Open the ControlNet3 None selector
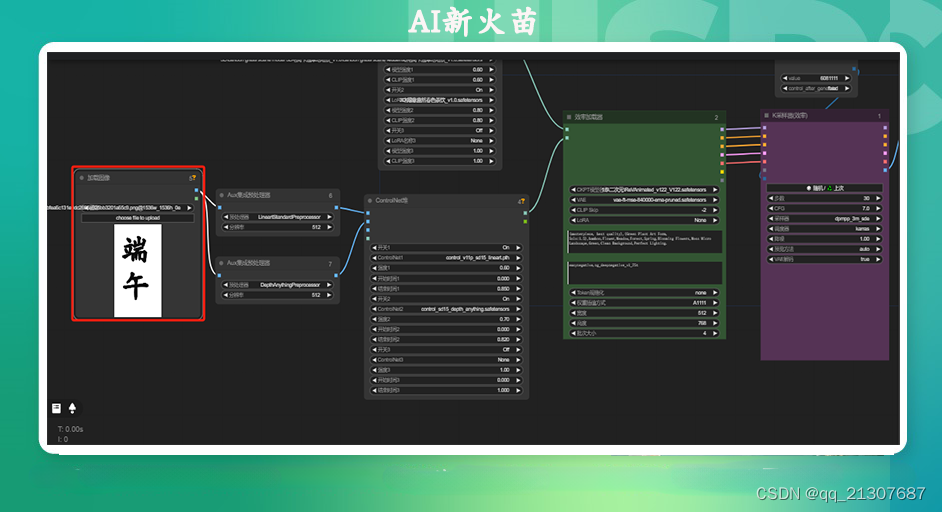This screenshot has width=942, height=512. click(x=446, y=360)
